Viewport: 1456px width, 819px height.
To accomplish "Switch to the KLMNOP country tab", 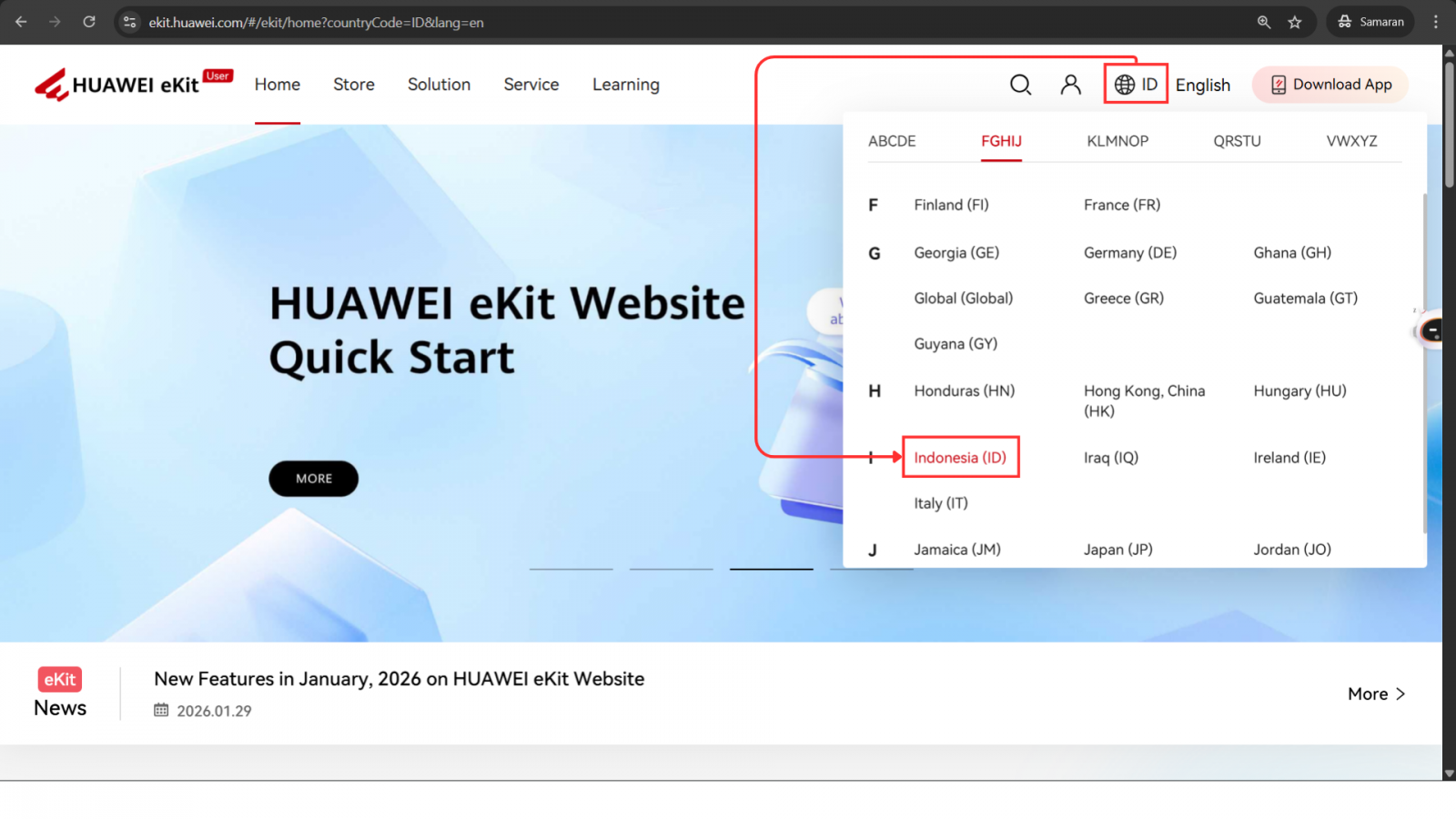I will coord(1117,141).
